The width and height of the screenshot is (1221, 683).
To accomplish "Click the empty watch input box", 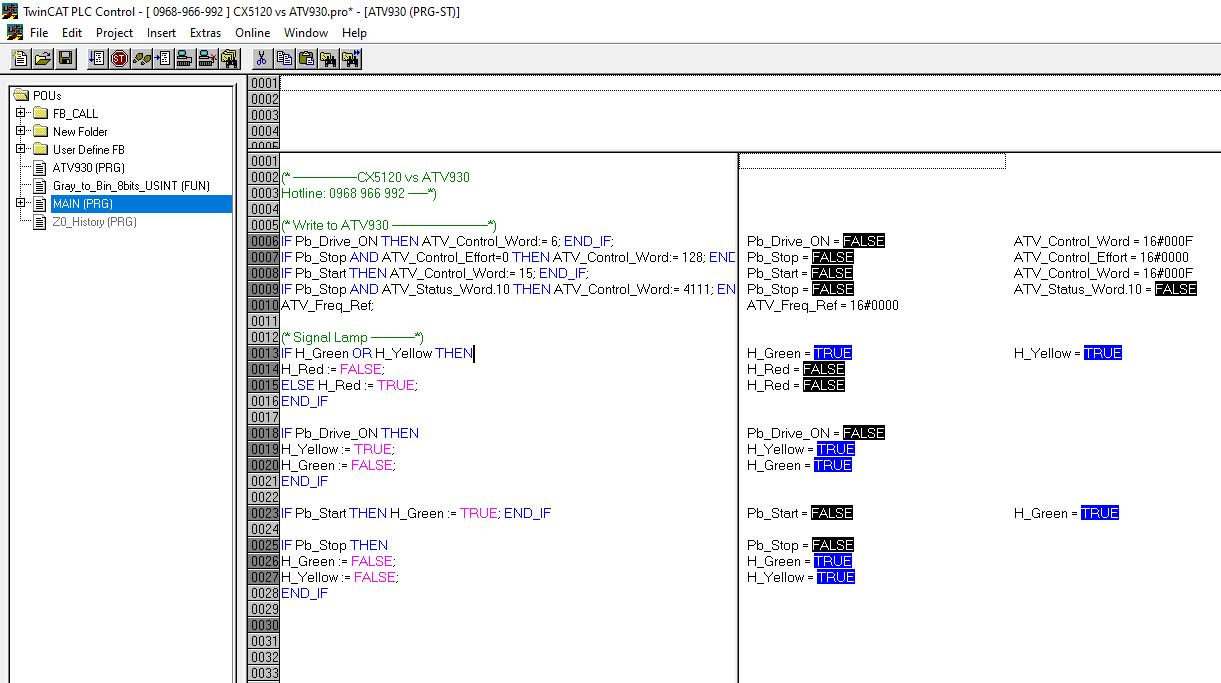I will (x=872, y=161).
